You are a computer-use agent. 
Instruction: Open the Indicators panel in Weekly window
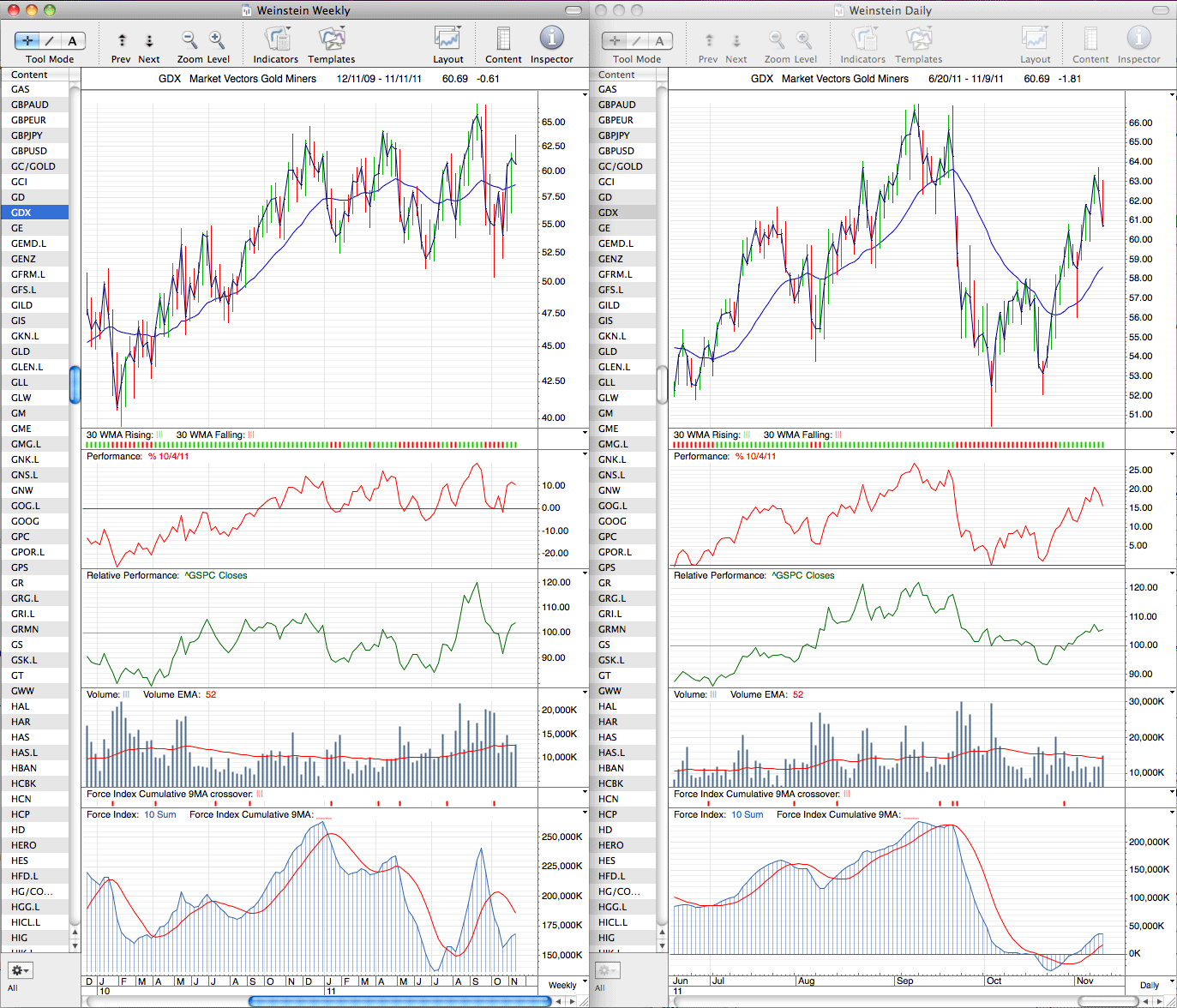pos(276,39)
